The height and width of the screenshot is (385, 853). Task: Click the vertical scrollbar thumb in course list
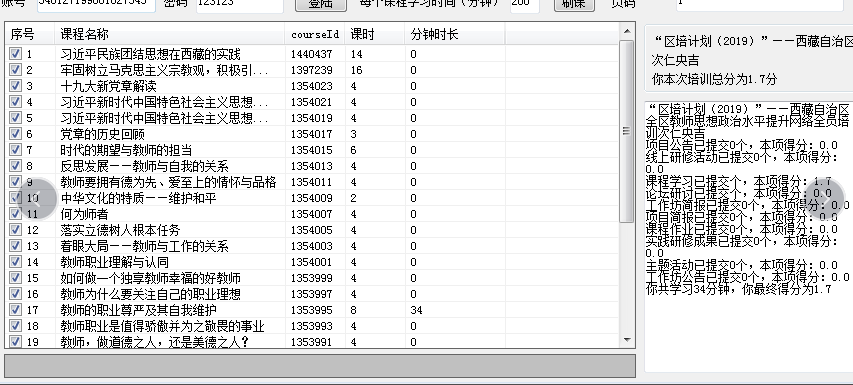[627, 131]
